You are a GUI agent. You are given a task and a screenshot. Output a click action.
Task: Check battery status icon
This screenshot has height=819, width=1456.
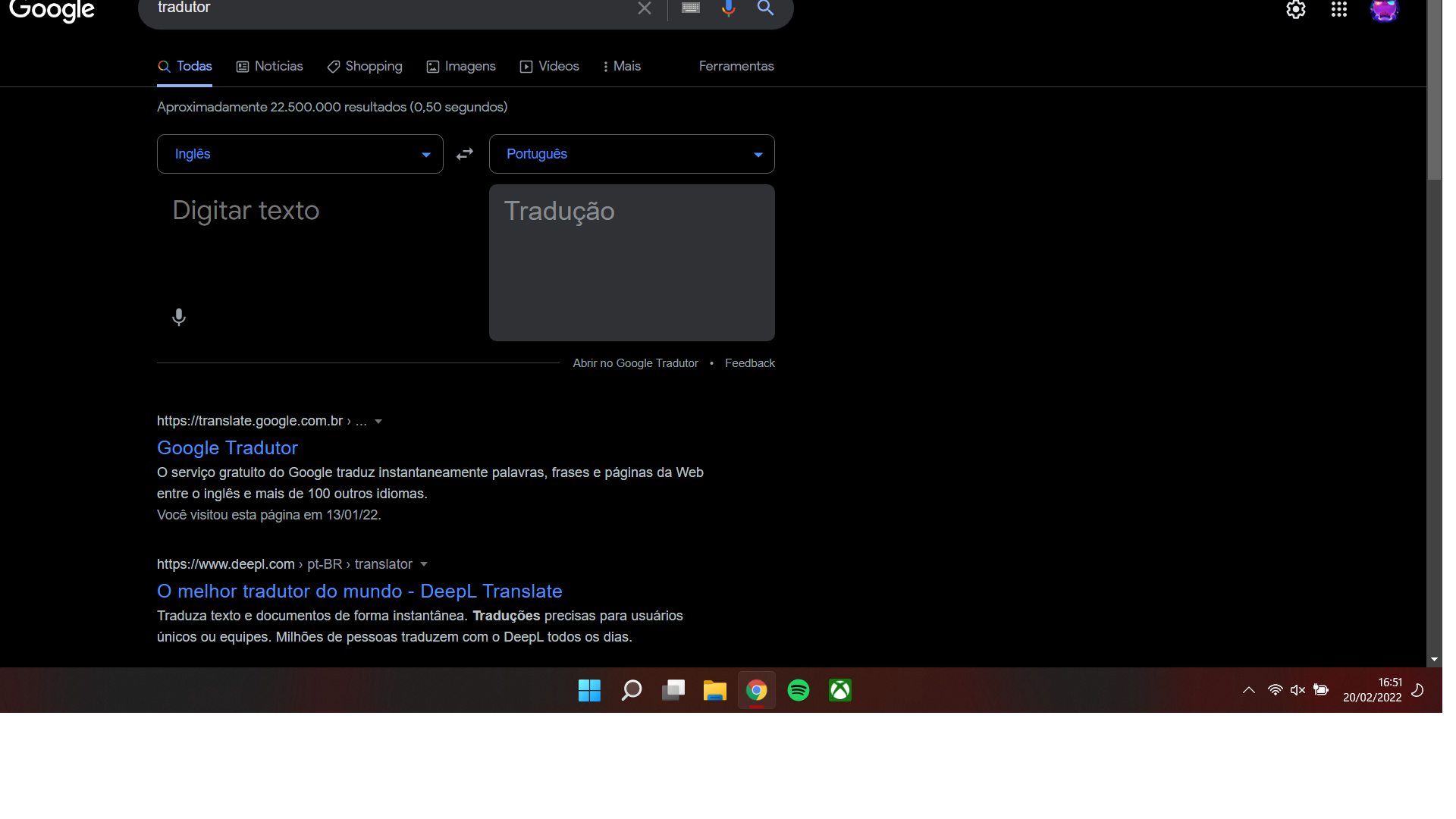1321,690
